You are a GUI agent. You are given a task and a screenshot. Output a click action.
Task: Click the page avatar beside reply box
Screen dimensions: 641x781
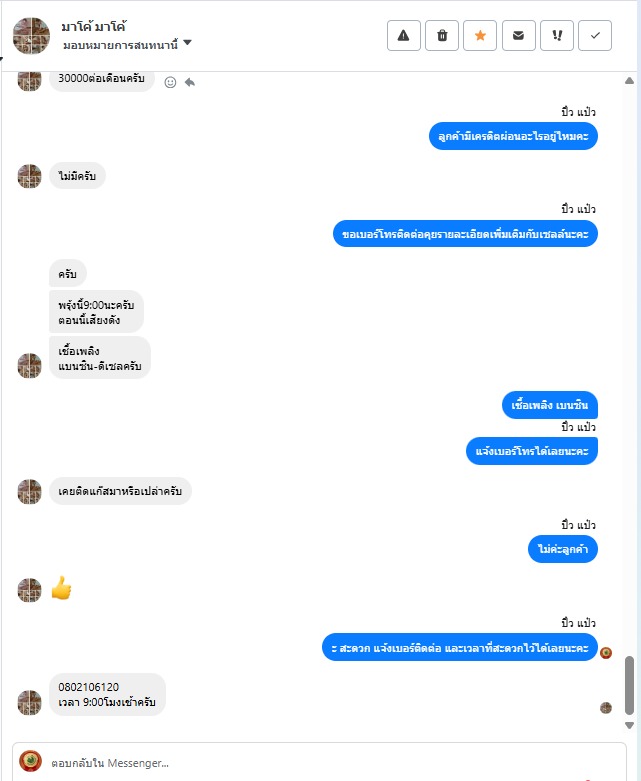pos(30,761)
